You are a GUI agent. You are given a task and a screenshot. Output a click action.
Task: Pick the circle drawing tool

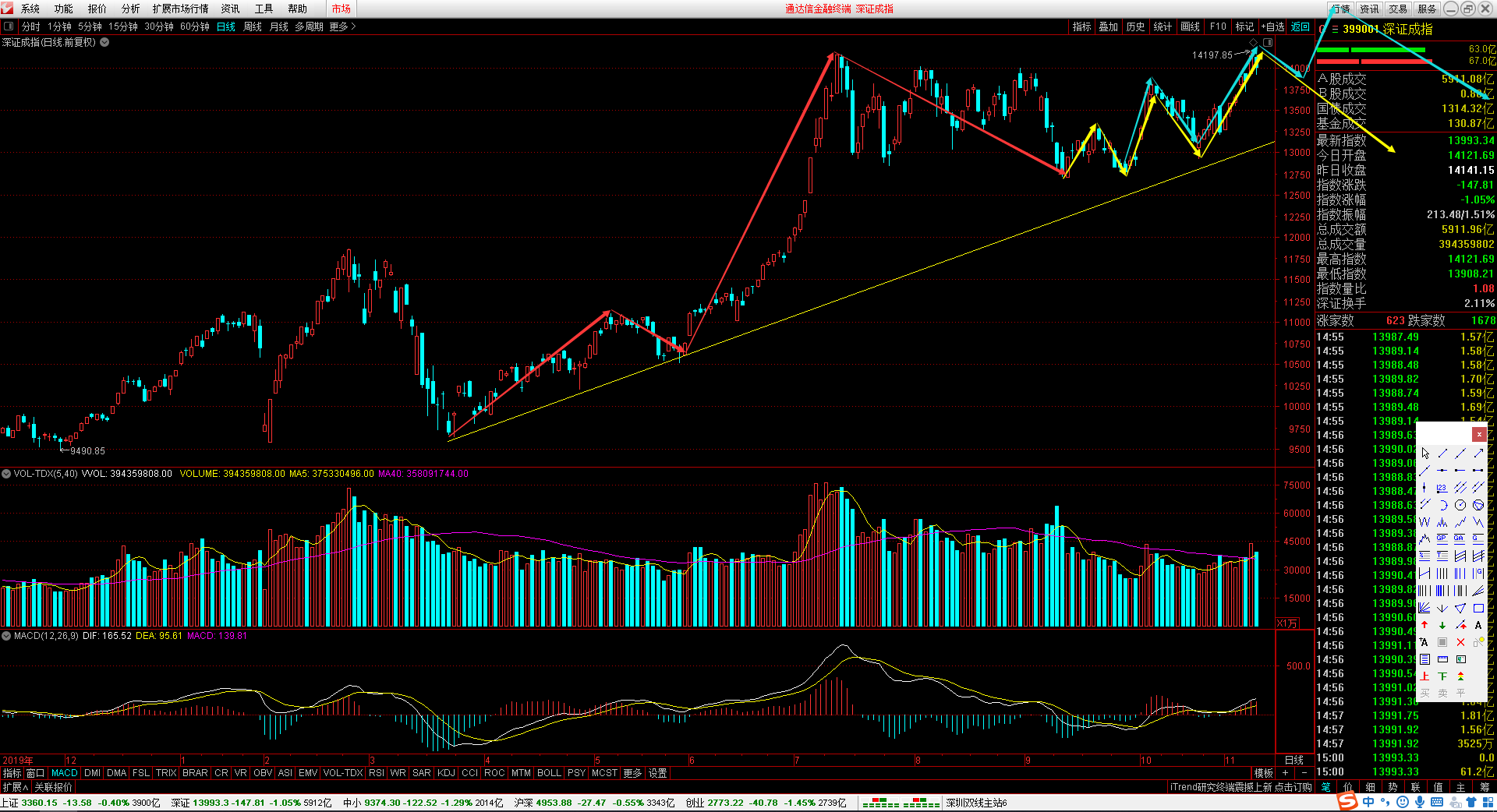coord(1460,505)
